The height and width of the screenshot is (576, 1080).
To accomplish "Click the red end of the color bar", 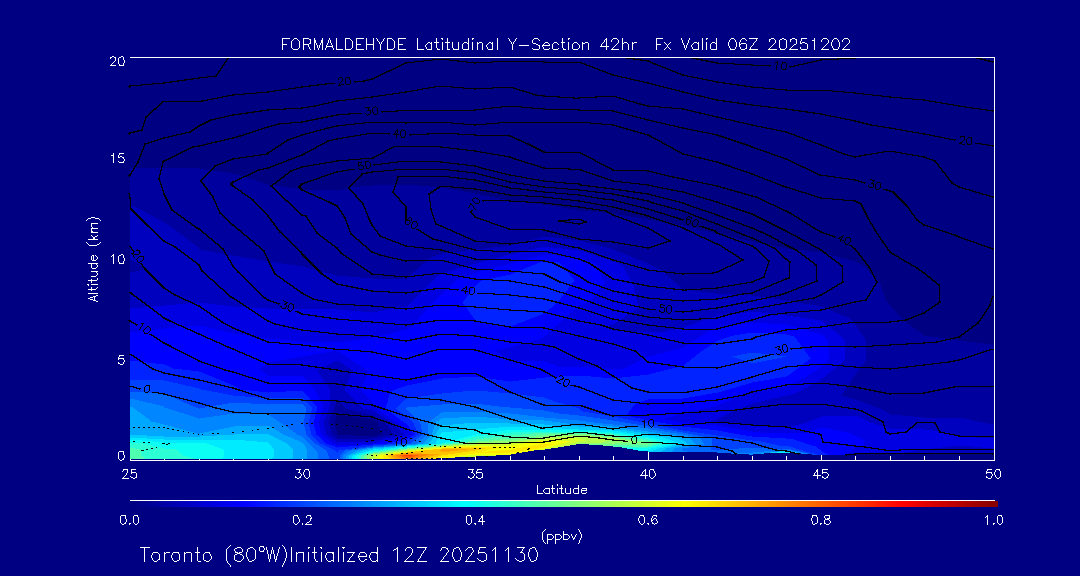I will point(990,502).
